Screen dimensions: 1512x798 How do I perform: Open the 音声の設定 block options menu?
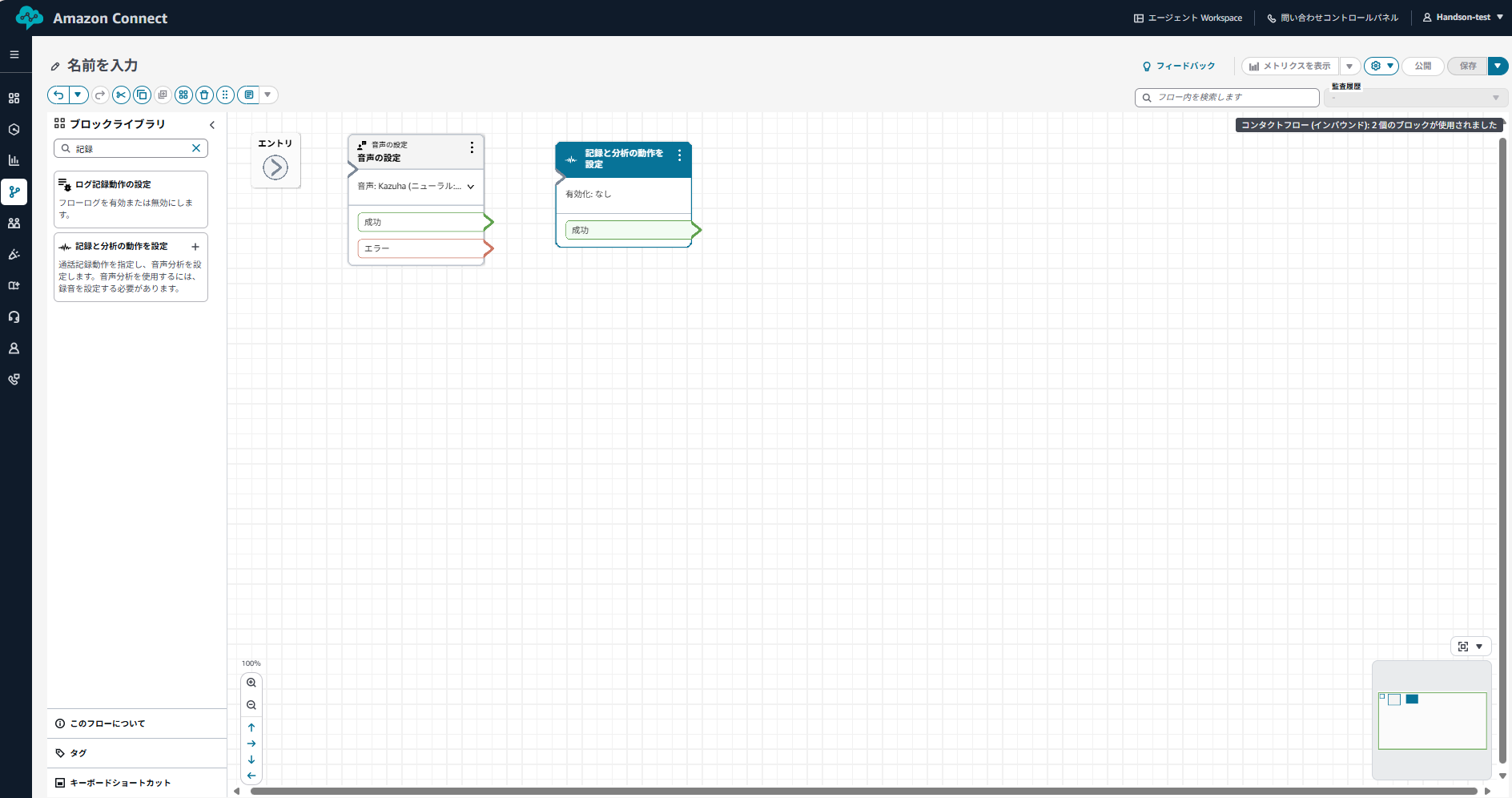[x=472, y=147]
